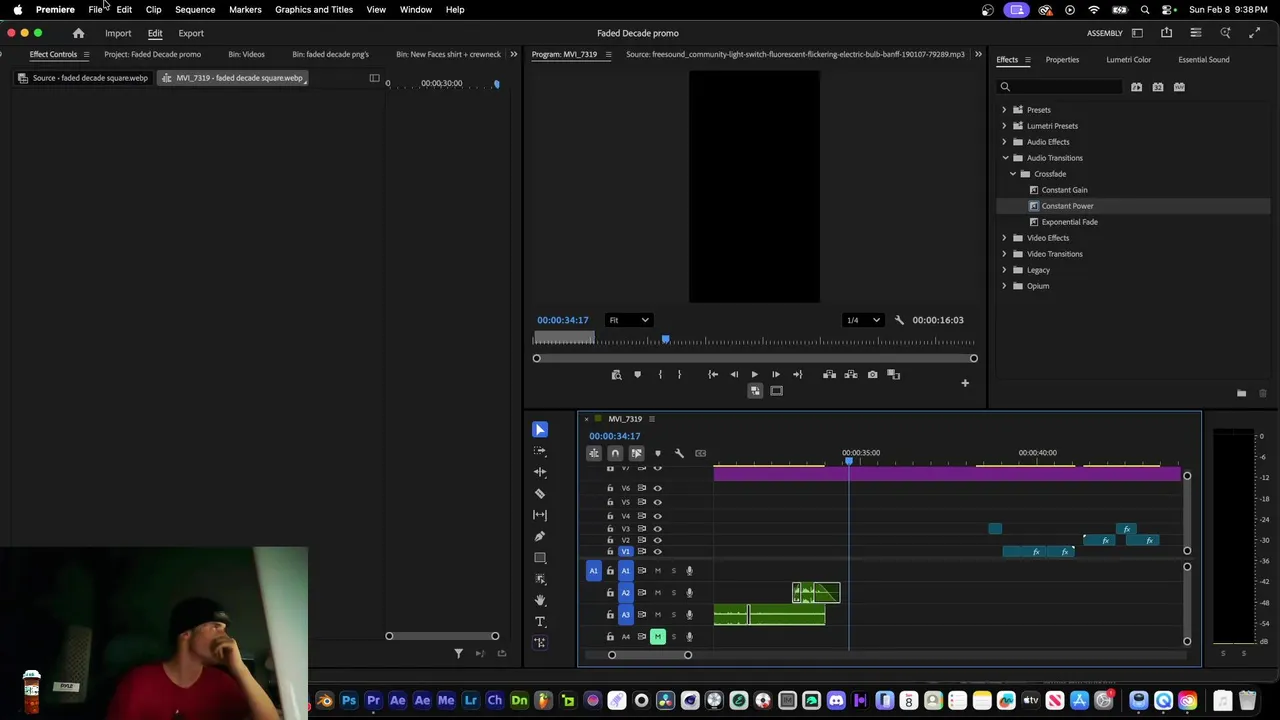Export a frame with the camera icon
This screenshot has width=1280, height=720.
coord(873,375)
